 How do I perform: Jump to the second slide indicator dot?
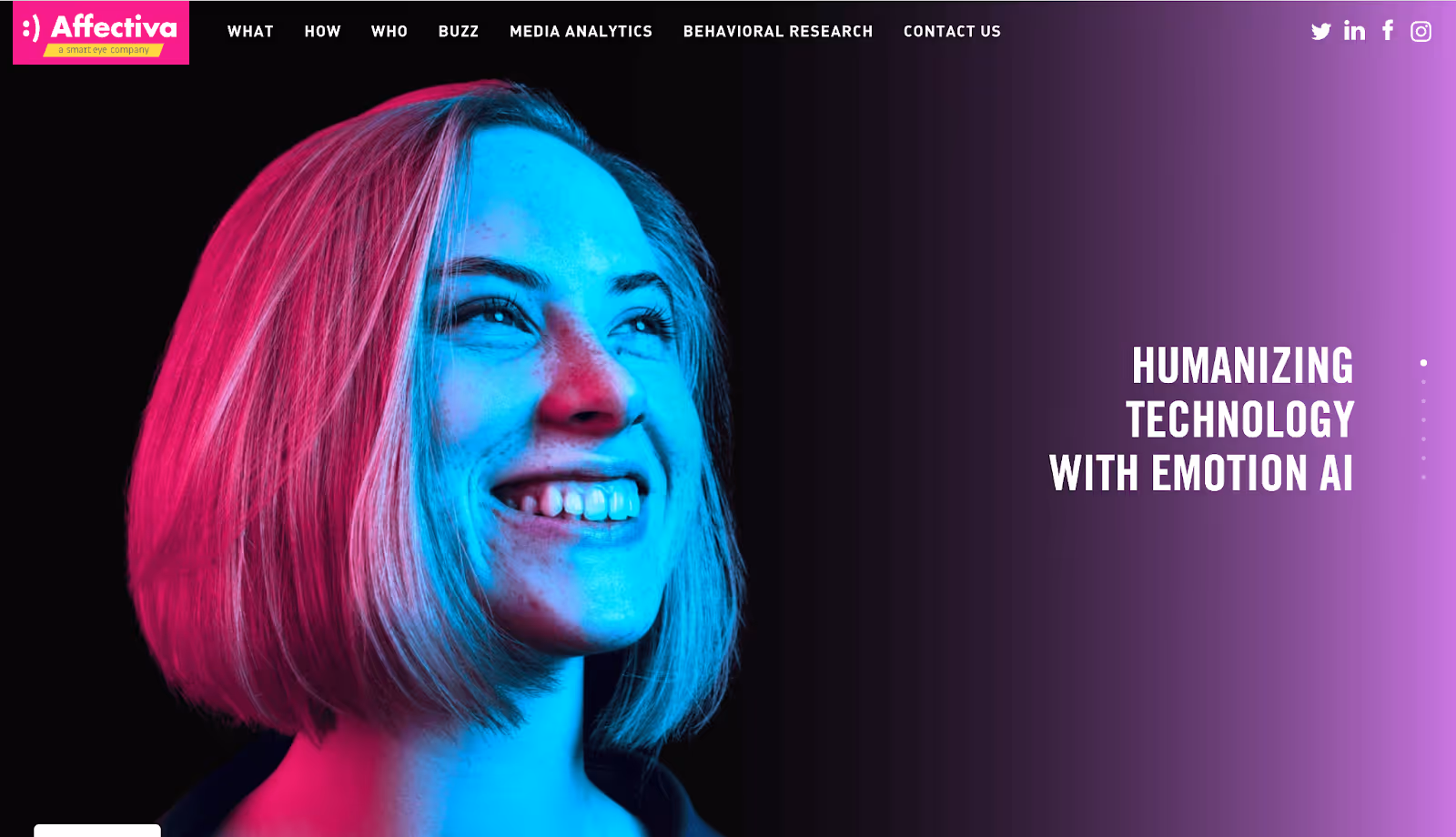(1423, 382)
